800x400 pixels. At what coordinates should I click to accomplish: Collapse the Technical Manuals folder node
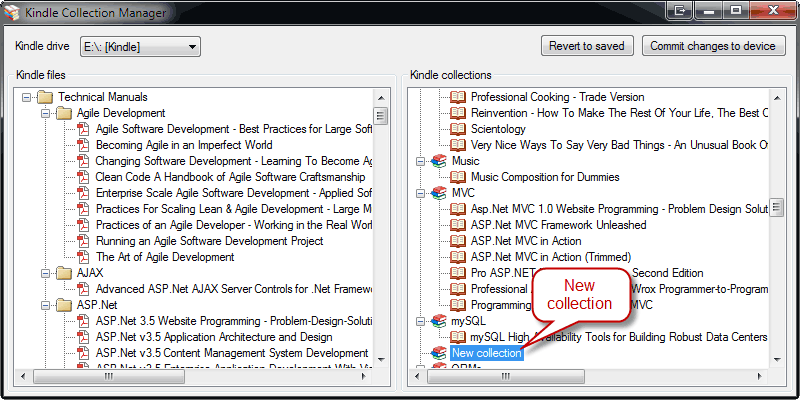(x=27, y=97)
